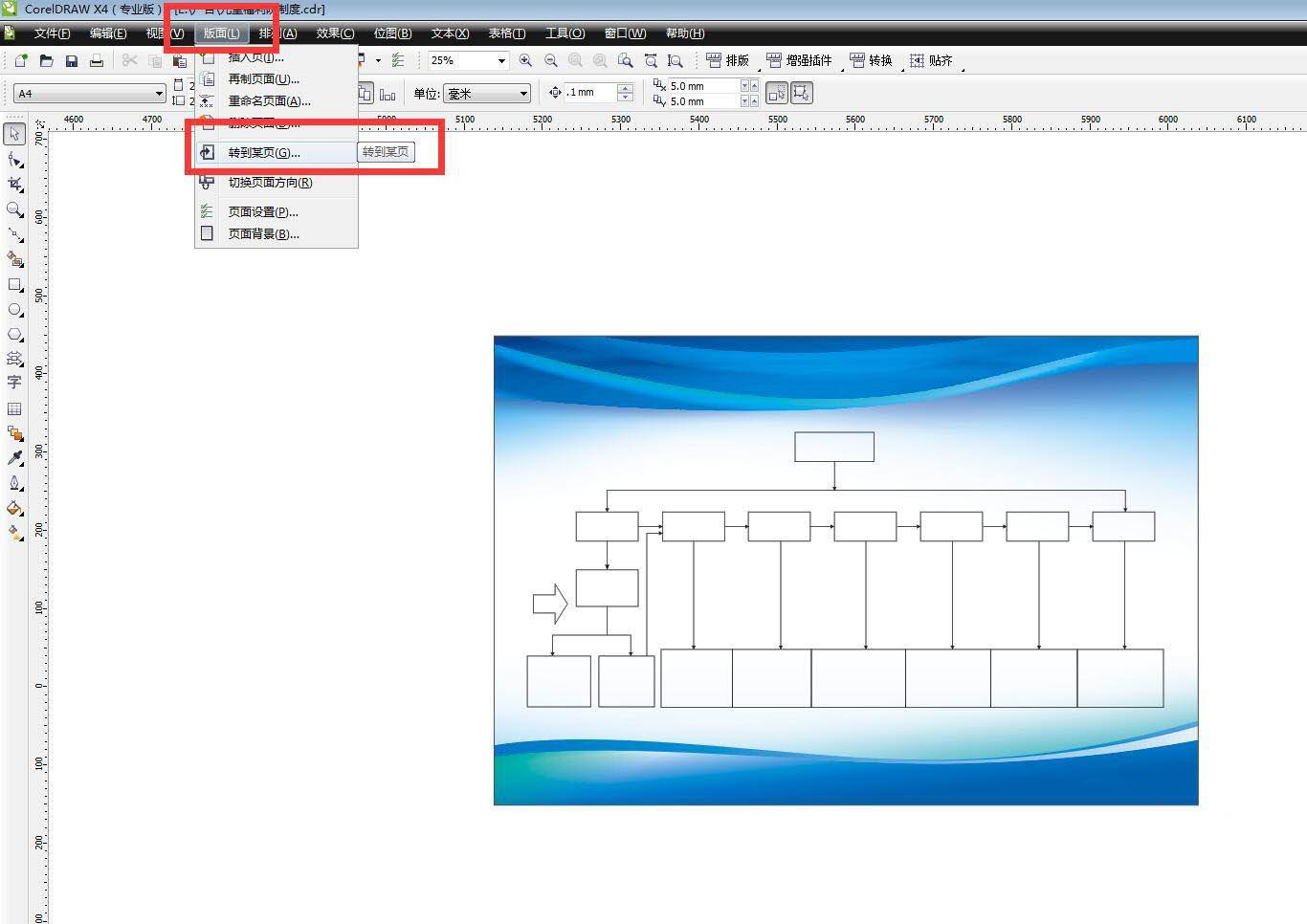1307x924 pixels.
Task: Select the Zoom tool in toolbox
Action: coord(14,209)
